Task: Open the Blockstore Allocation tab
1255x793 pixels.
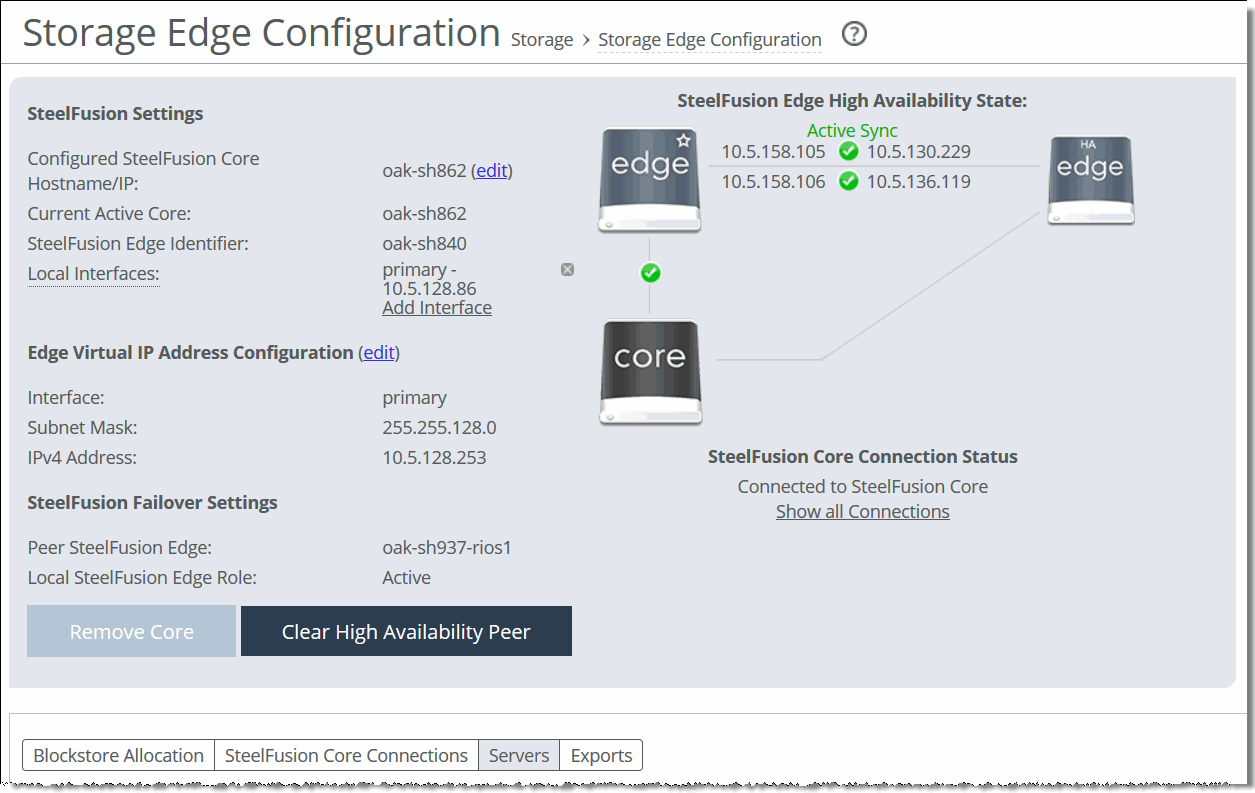Action: pos(117,755)
